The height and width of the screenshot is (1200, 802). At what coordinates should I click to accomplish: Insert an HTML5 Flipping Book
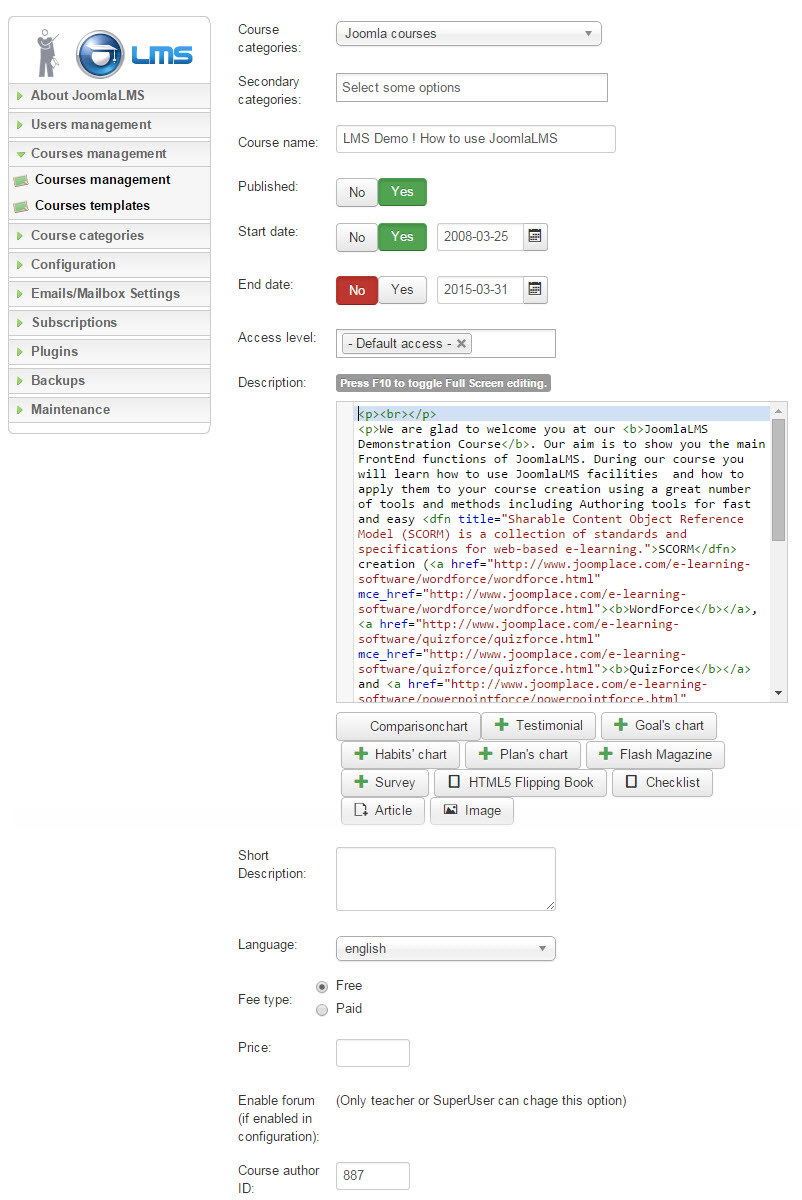point(520,783)
